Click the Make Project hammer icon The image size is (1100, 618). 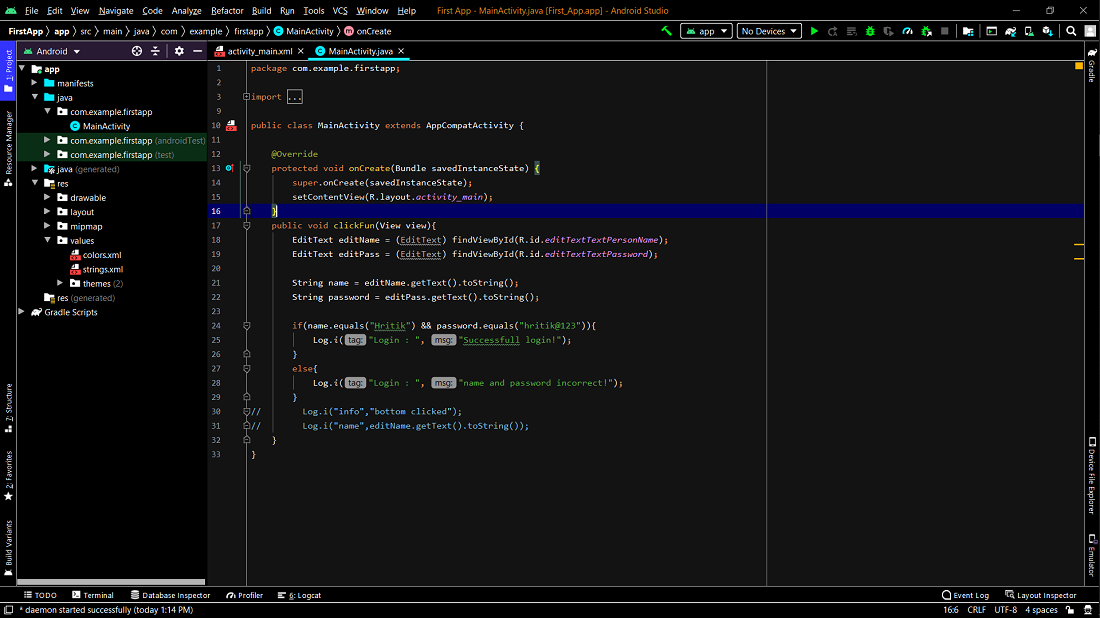tap(667, 31)
